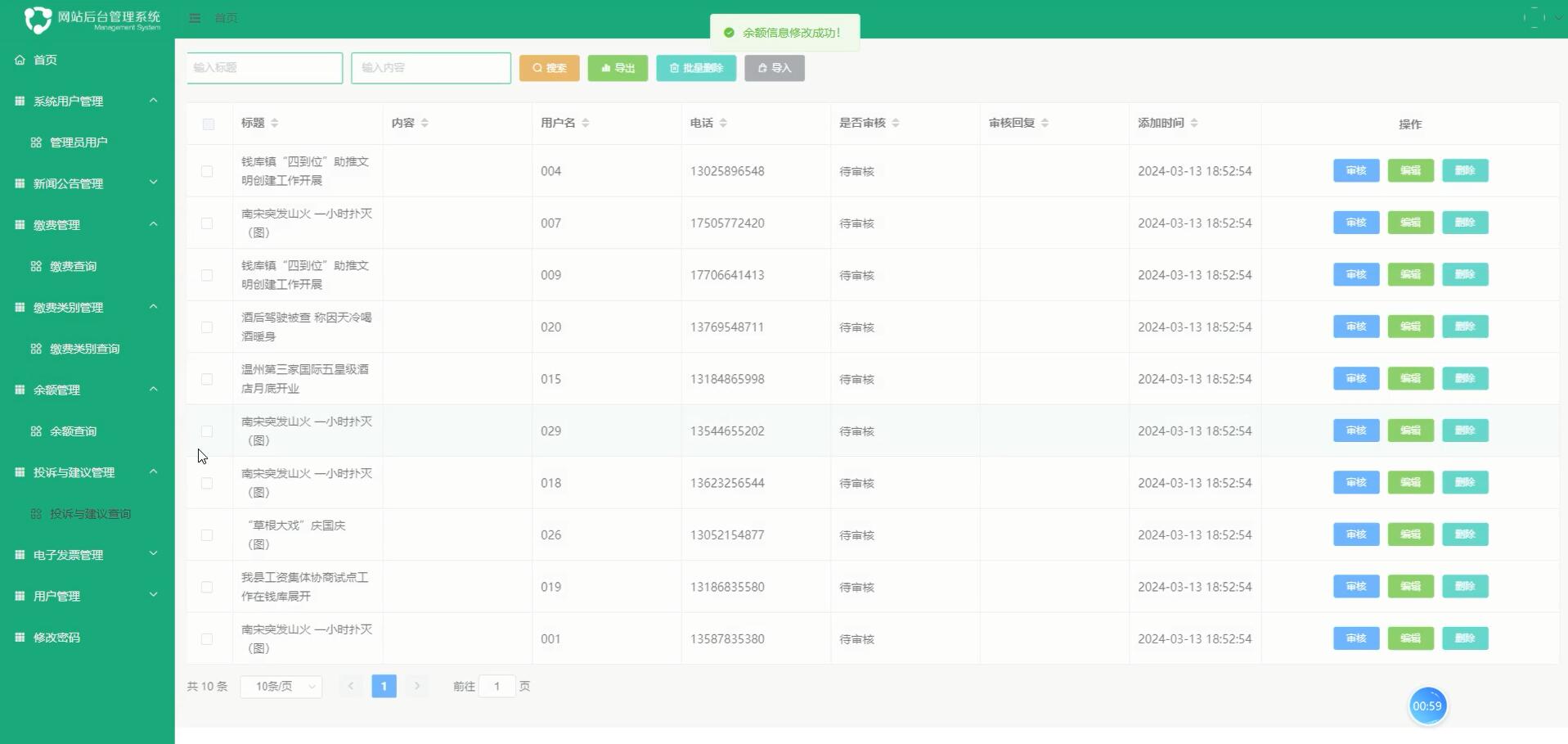Check the row for user 029
Image resolution: width=1568 pixels, height=744 pixels.
point(207,431)
